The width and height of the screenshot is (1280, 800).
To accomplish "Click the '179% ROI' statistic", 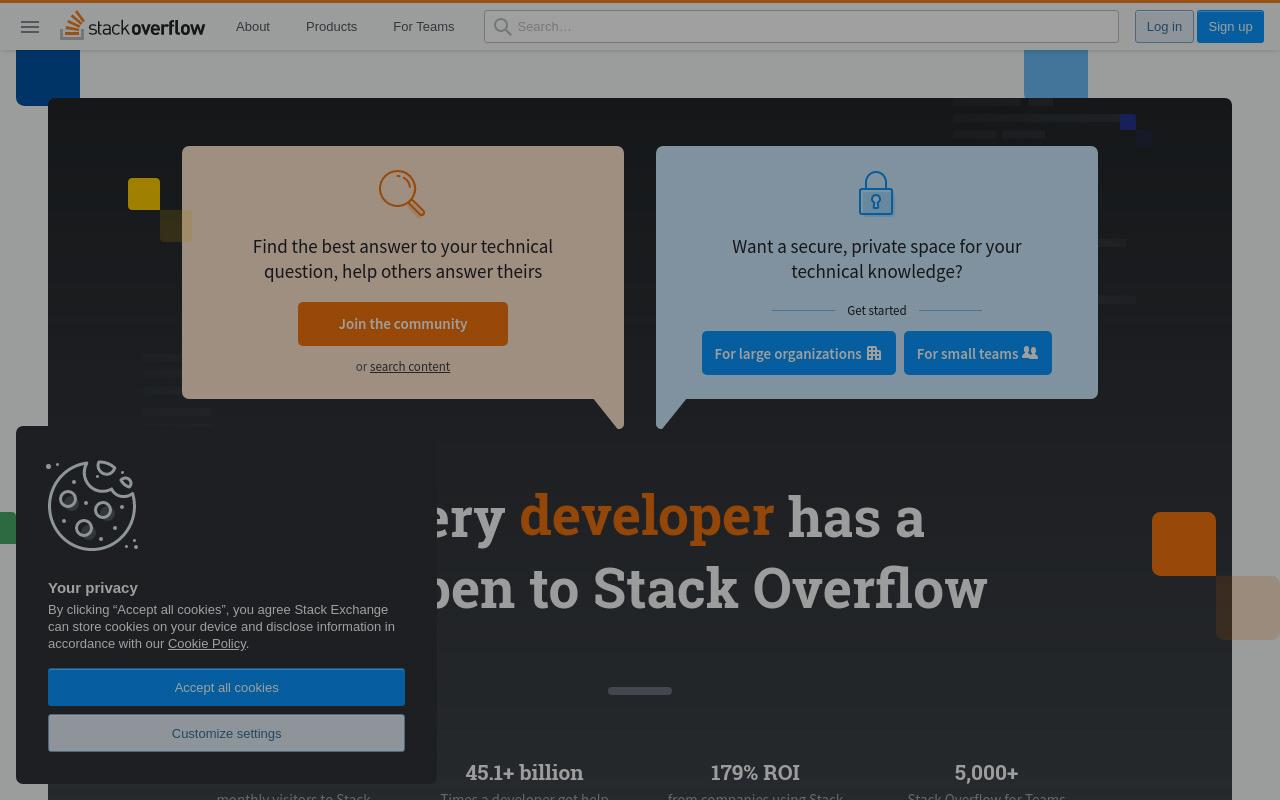I will pyautogui.click(x=755, y=773).
